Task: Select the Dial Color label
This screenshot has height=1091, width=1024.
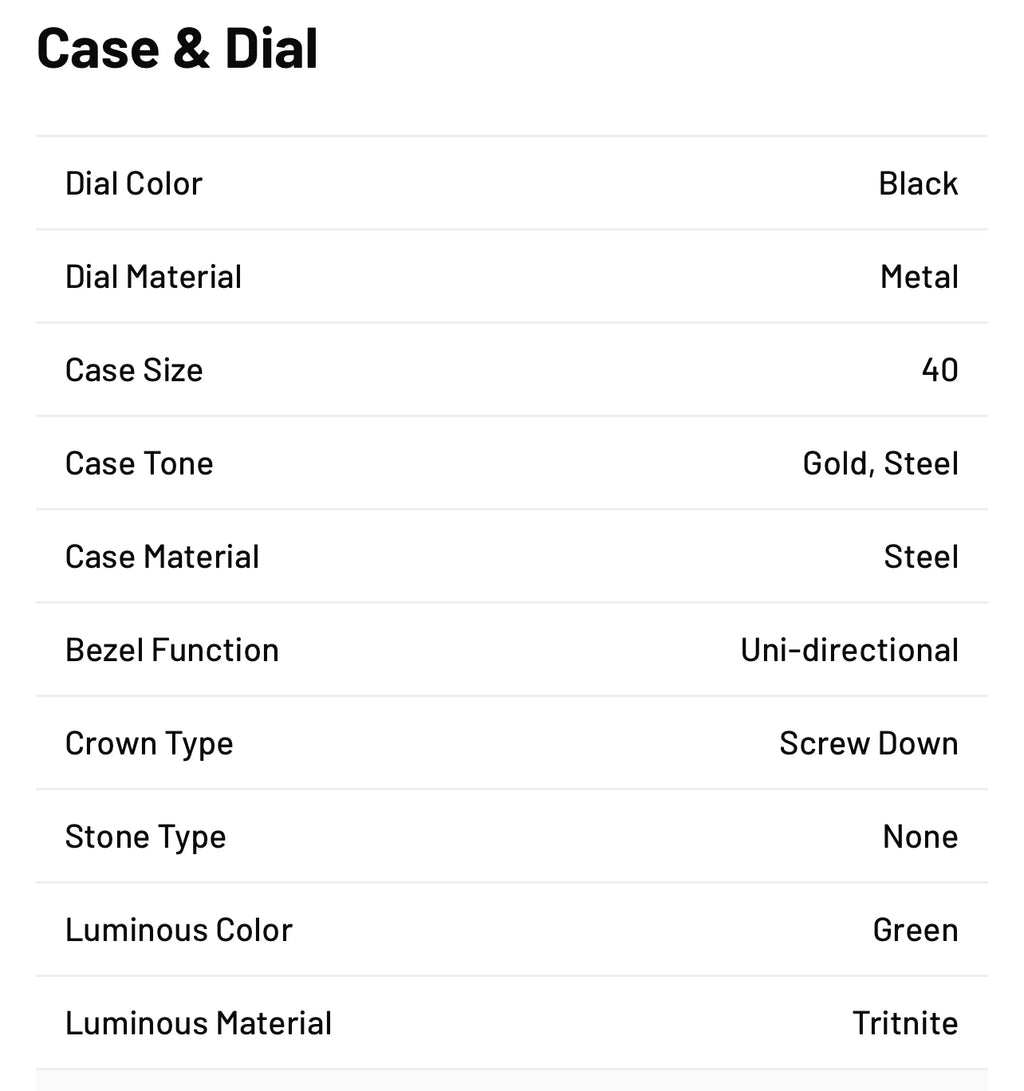Action: (134, 184)
